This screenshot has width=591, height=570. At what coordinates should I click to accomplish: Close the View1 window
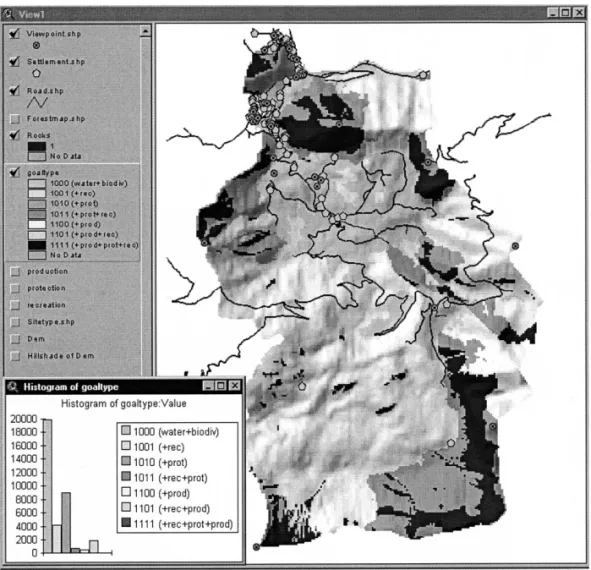579,12
